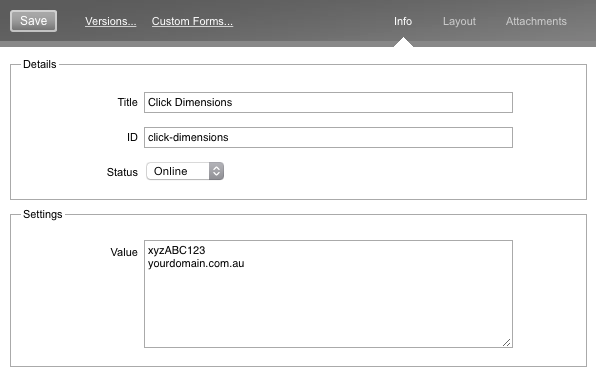The height and width of the screenshot is (380, 596).
Task: Click the yourdomain.com.au line in Value
Action: (196, 263)
